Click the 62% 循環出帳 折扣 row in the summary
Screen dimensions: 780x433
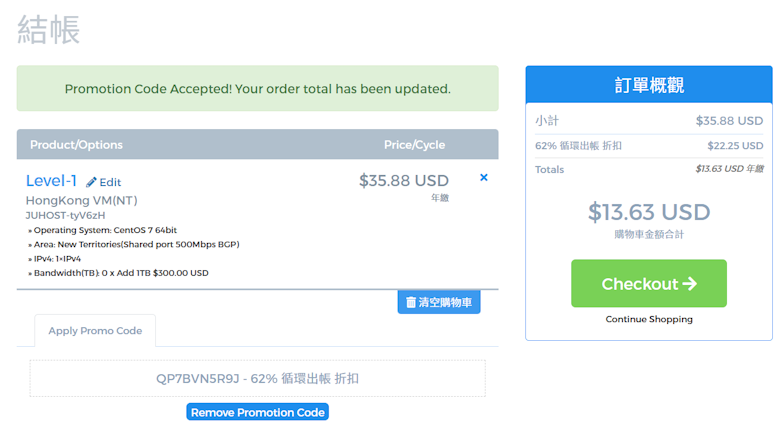point(649,145)
